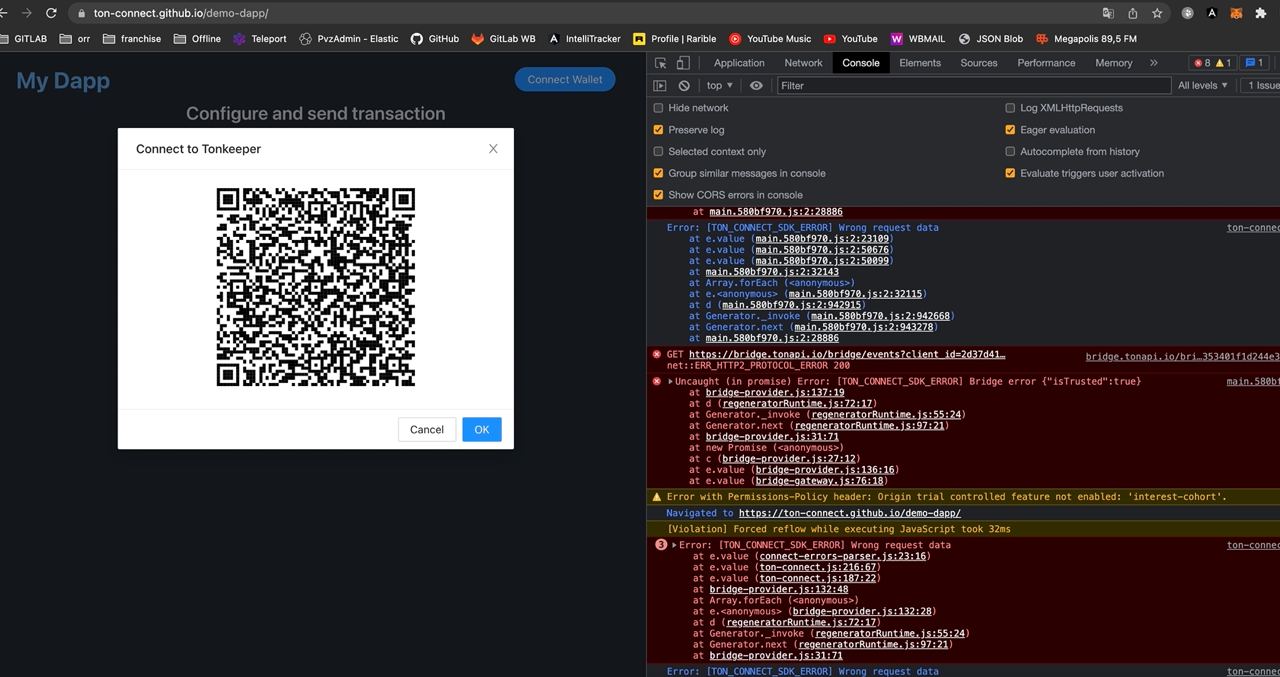Activate the DevTools inspect element tool
Screen dimensions: 1280x677
click(x=661, y=63)
